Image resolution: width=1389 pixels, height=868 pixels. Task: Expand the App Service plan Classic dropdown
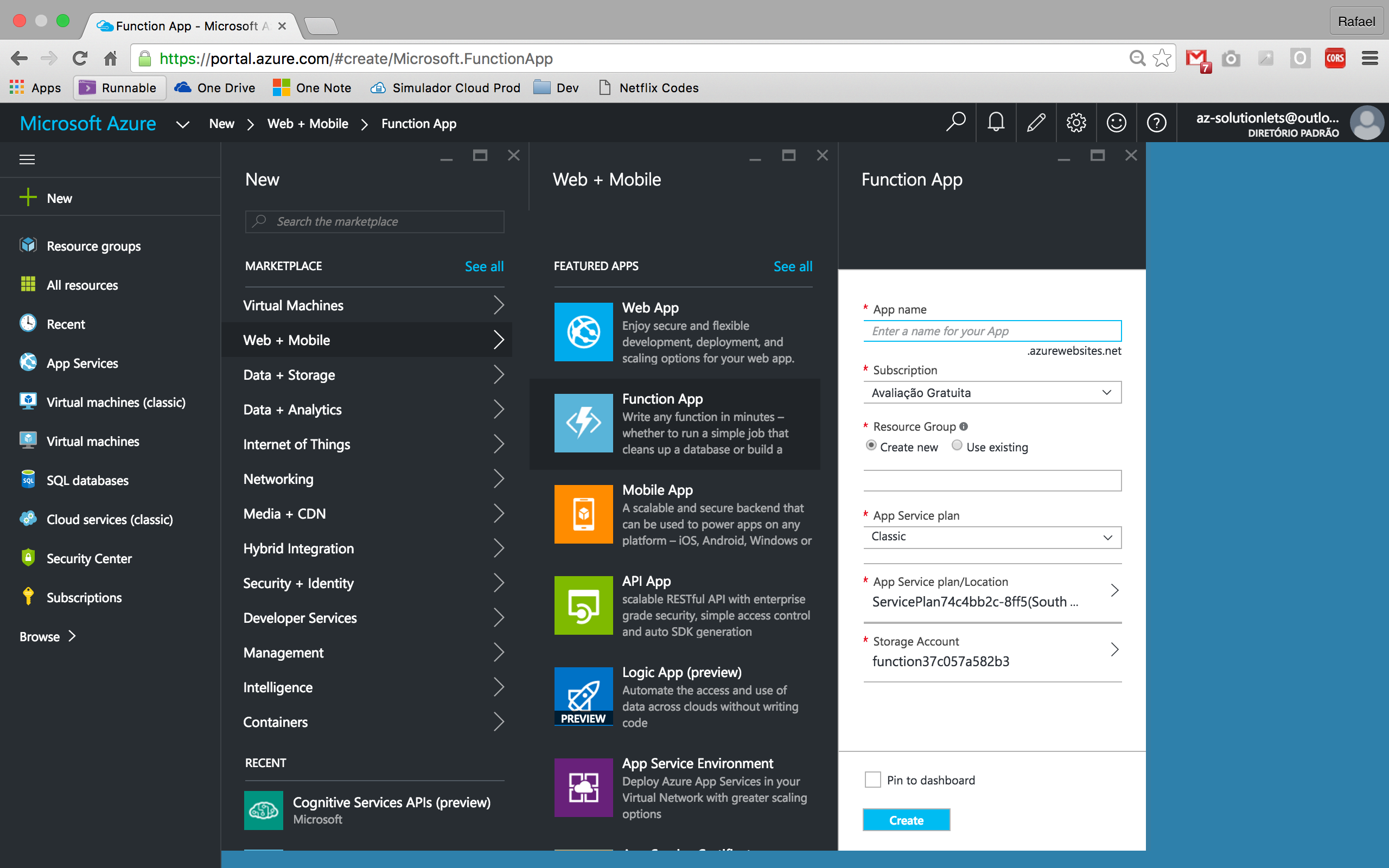992,537
